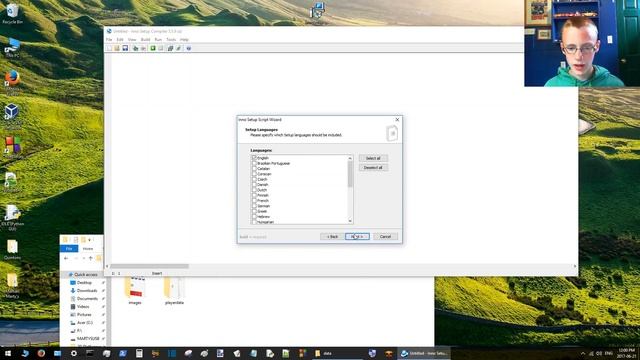This screenshot has width=640, height=360.
Task: Close the Inno Setup Script Wizard dialog
Action: coord(397,120)
